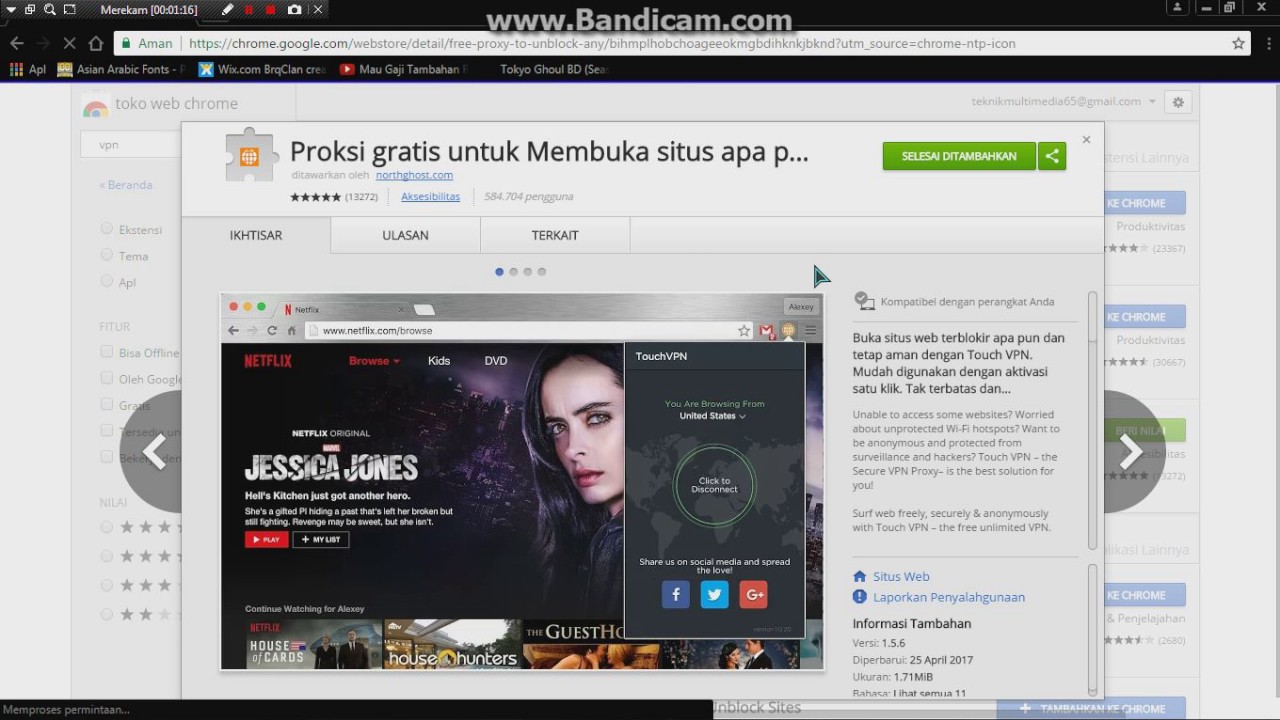The width and height of the screenshot is (1280, 720).
Task: Click the Bandicam fullscreen rectangle icon
Action: 69,10
